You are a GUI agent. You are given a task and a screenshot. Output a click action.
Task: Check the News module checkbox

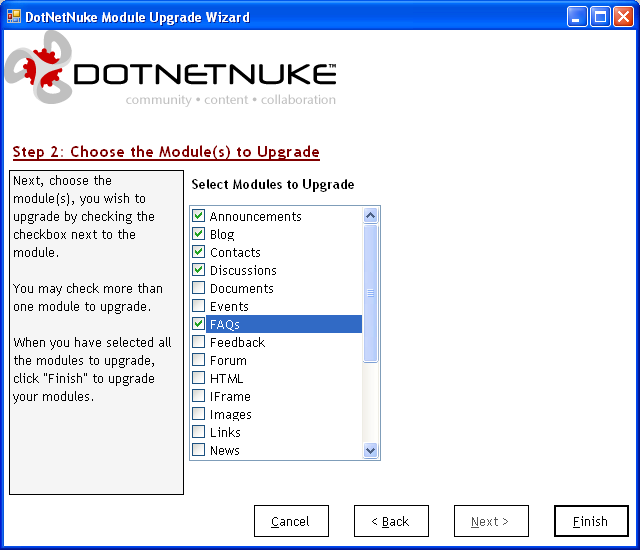[198, 449]
